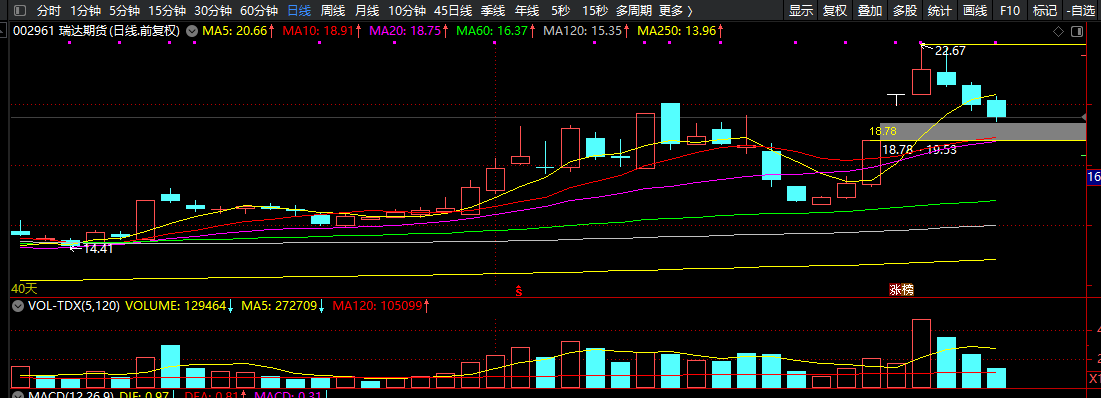Select the 周线 period tab
Viewport: 1101px width, 398px height.
(x=332, y=11)
